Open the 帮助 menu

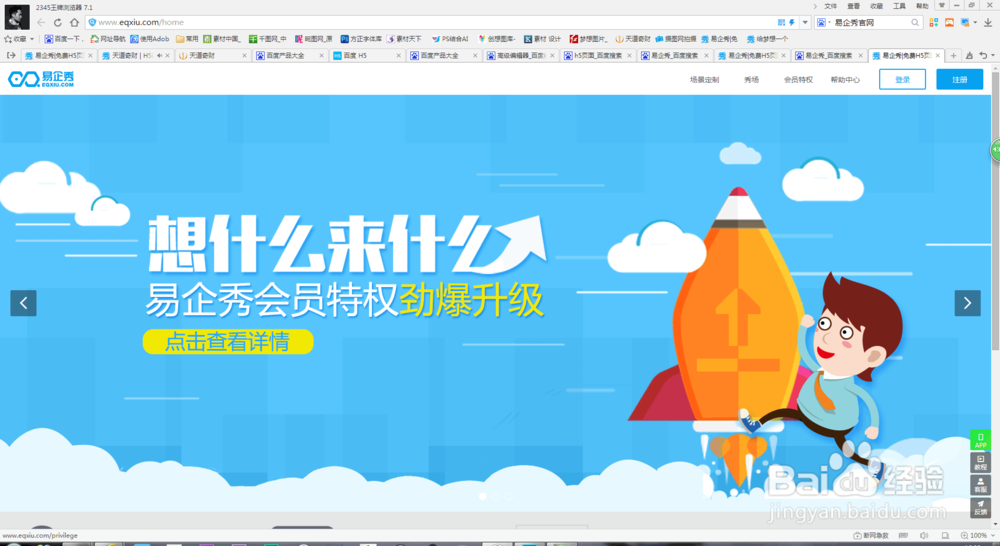(x=922, y=6)
